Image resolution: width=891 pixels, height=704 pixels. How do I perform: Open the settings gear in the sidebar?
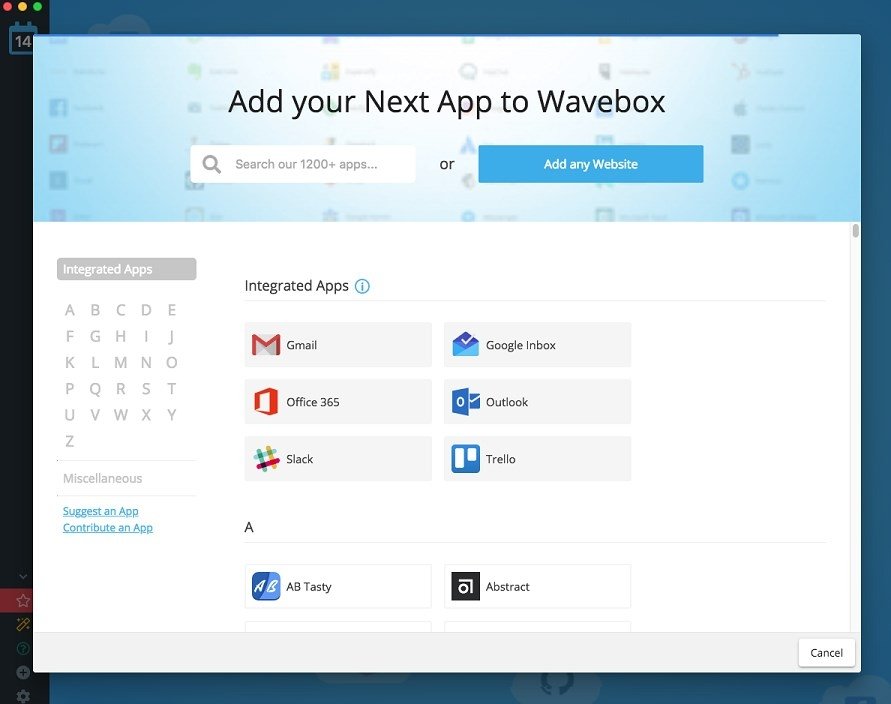click(23, 696)
